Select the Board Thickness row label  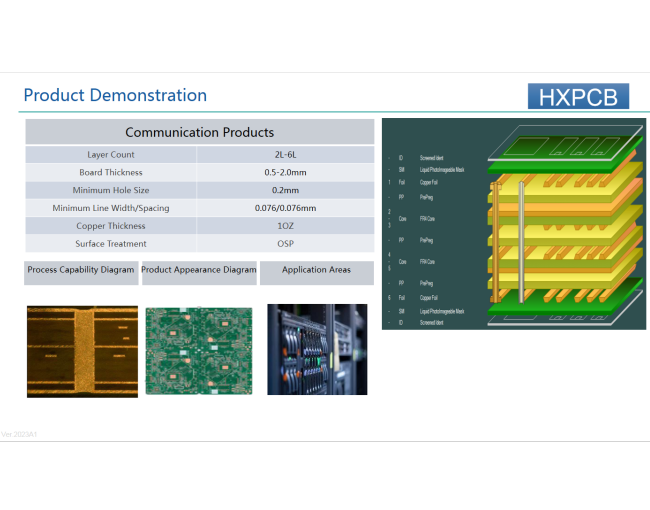coord(111,172)
